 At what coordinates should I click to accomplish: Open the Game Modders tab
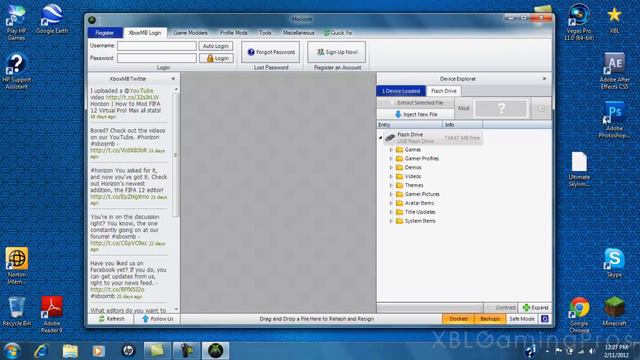[190, 33]
